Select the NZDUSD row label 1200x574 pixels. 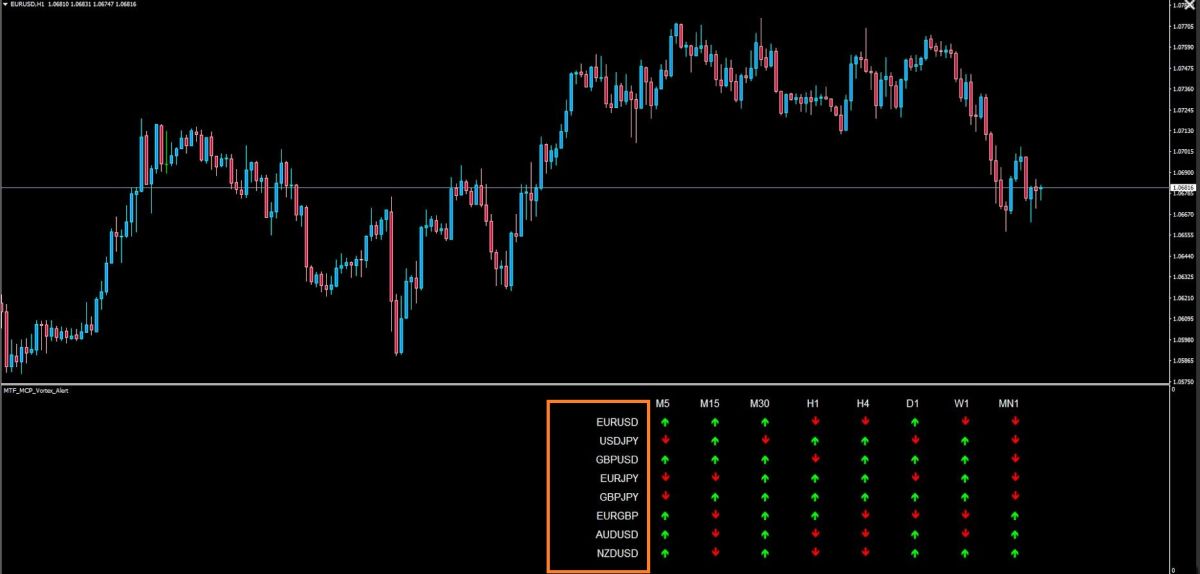click(x=617, y=552)
